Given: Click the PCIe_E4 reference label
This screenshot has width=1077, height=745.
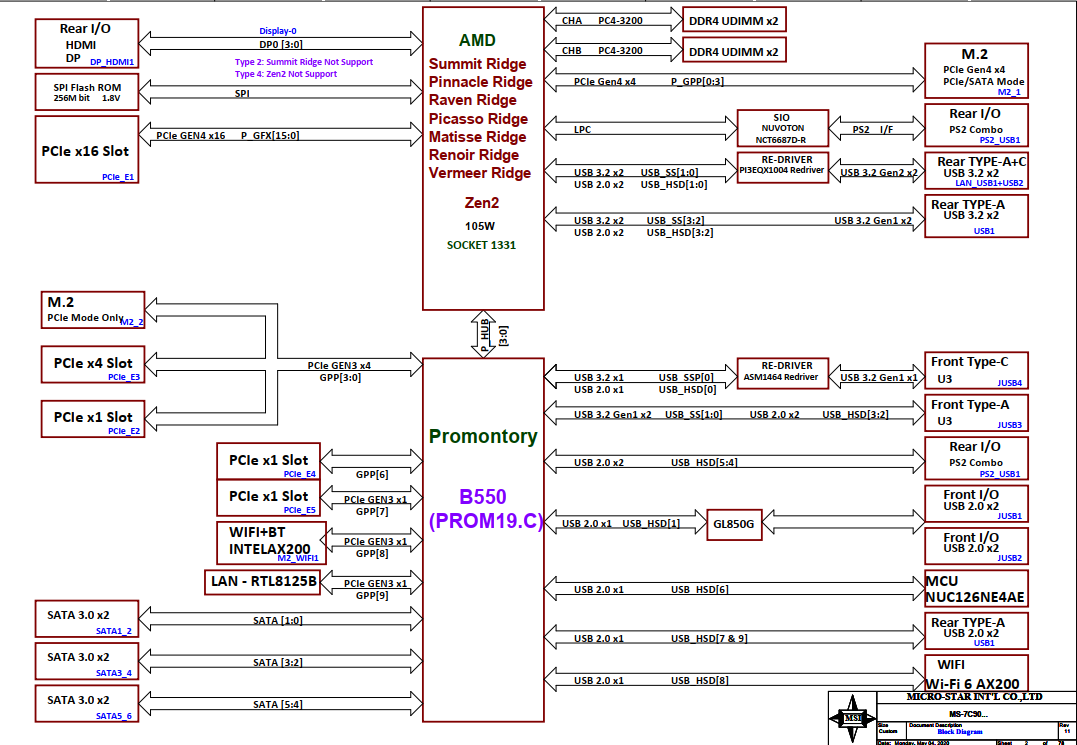Looking at the screenshot, I should pyautogui.click(x=299, y=474).
